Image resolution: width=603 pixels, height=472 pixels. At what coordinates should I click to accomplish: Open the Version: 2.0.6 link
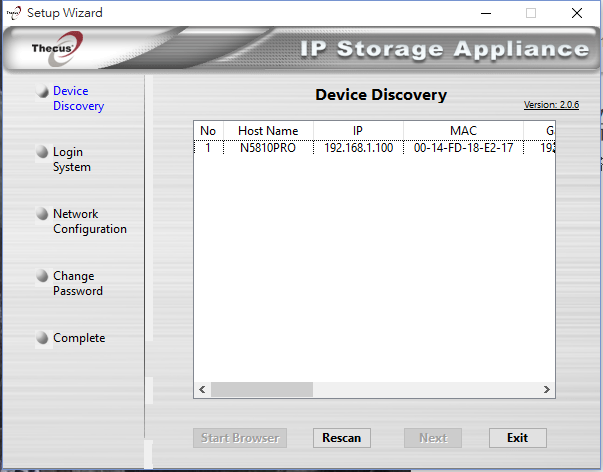click(x=551, y=105)
